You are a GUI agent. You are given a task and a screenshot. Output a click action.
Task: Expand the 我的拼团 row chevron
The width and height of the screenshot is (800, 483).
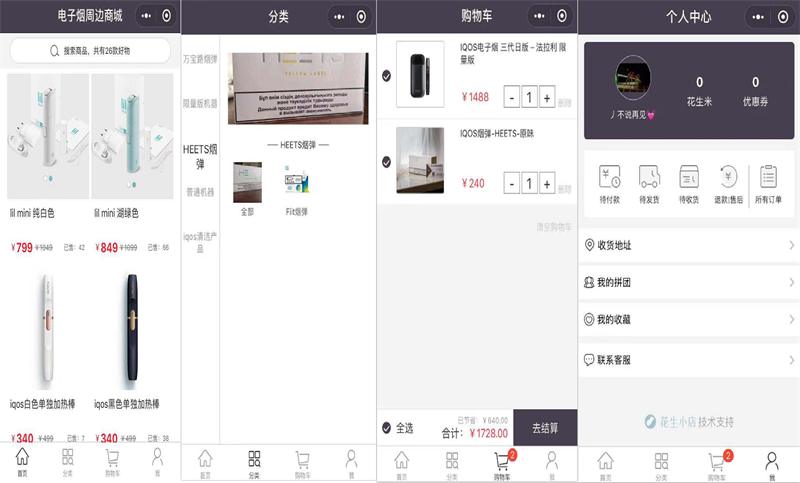(791, 283)
